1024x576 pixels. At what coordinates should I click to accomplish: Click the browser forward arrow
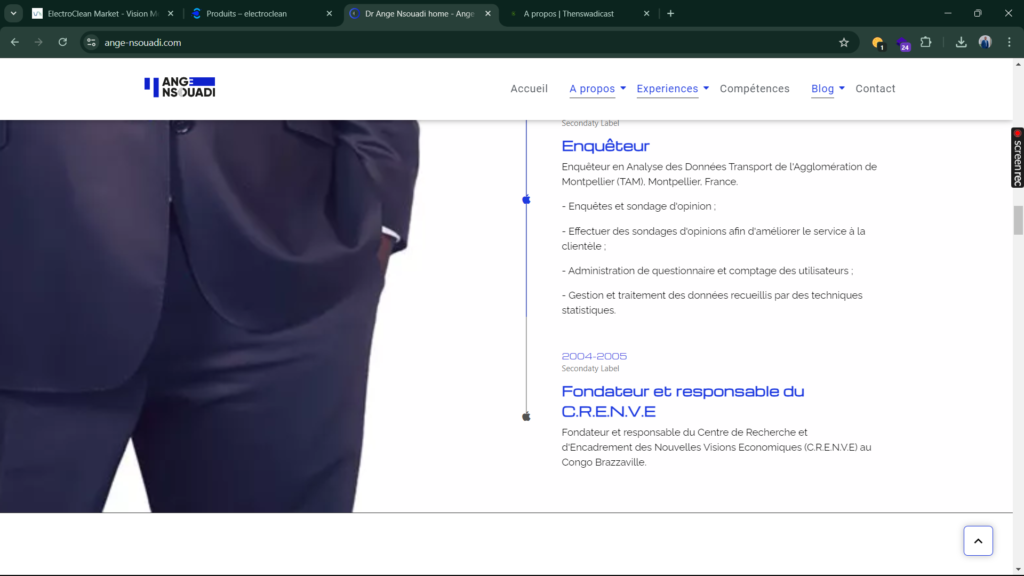click(39, 42)
